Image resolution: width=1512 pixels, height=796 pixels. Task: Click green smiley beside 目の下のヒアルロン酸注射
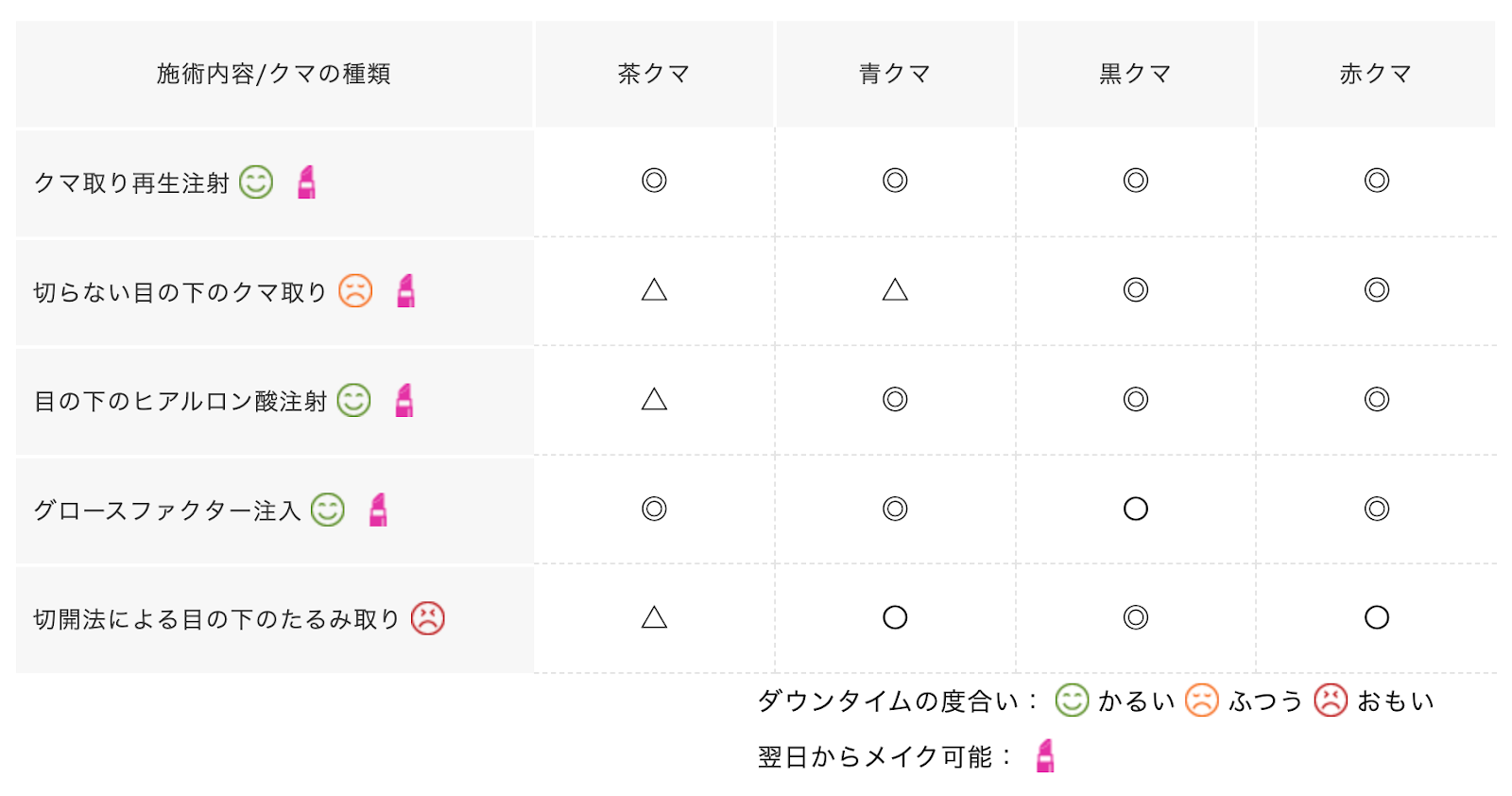[x=354, y=400]
